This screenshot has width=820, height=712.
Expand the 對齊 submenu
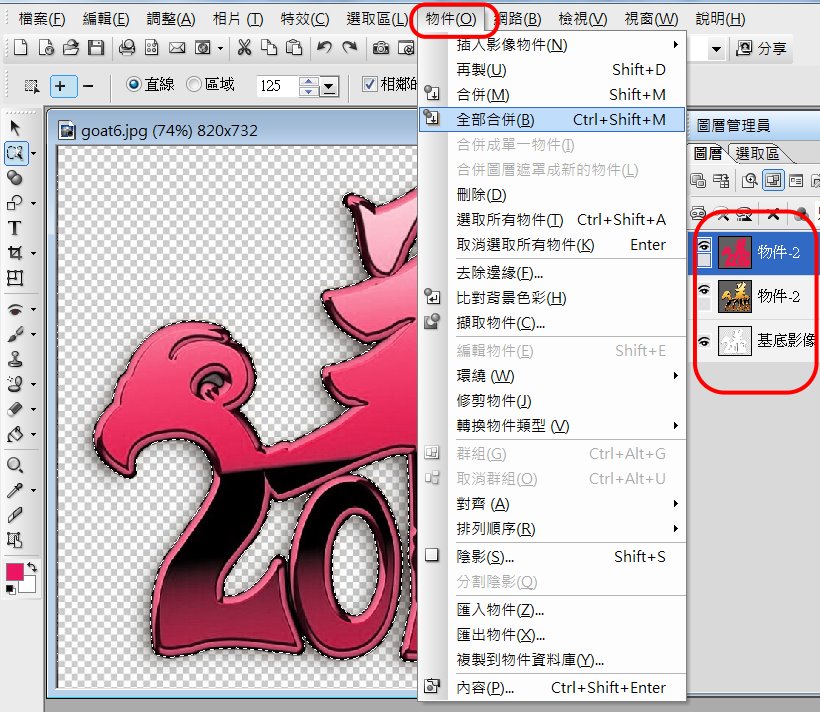click(x=676, y=503)
